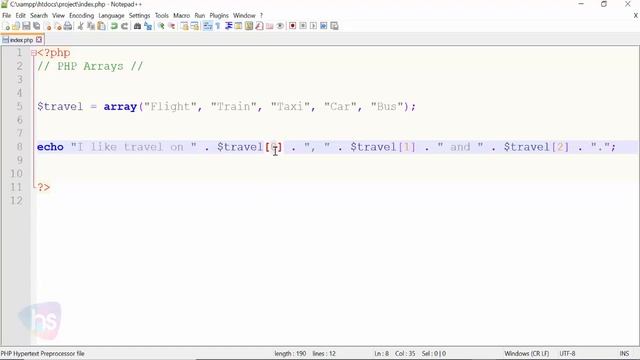Click the Save All toolbar icon
Viewport: 640px width, 360px height.
[37, 26]
